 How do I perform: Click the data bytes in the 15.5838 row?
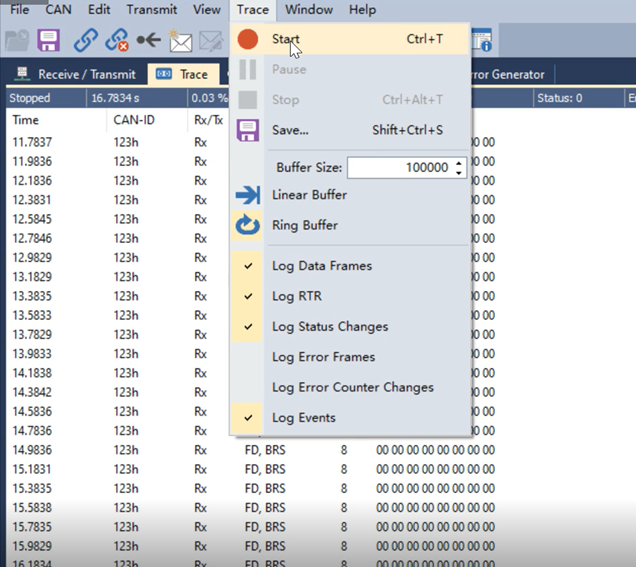pyautogui.click(x=436, y=508)
